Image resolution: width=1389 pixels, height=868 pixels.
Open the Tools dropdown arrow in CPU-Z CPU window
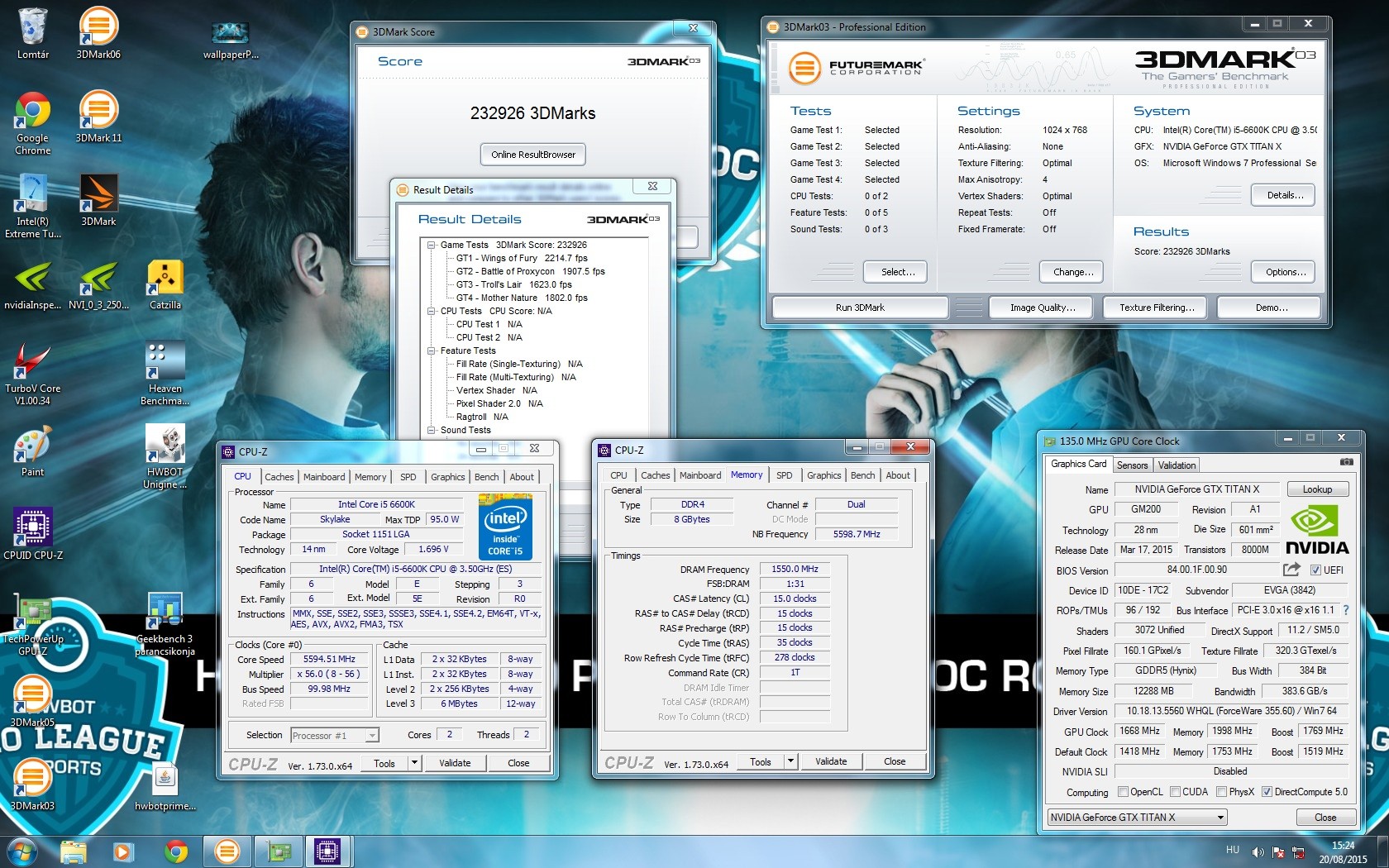(x=414, y=763)
